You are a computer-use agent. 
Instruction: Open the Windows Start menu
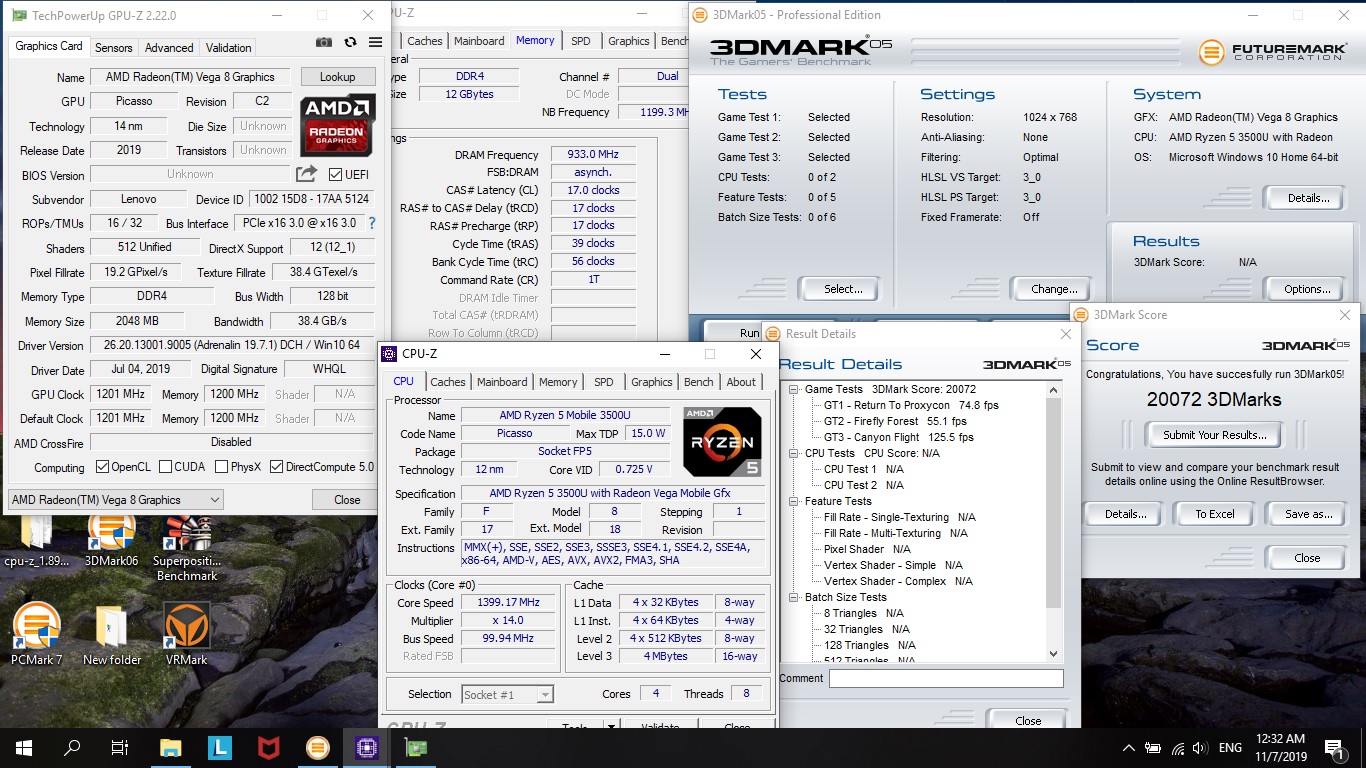[x=24, y=747]
